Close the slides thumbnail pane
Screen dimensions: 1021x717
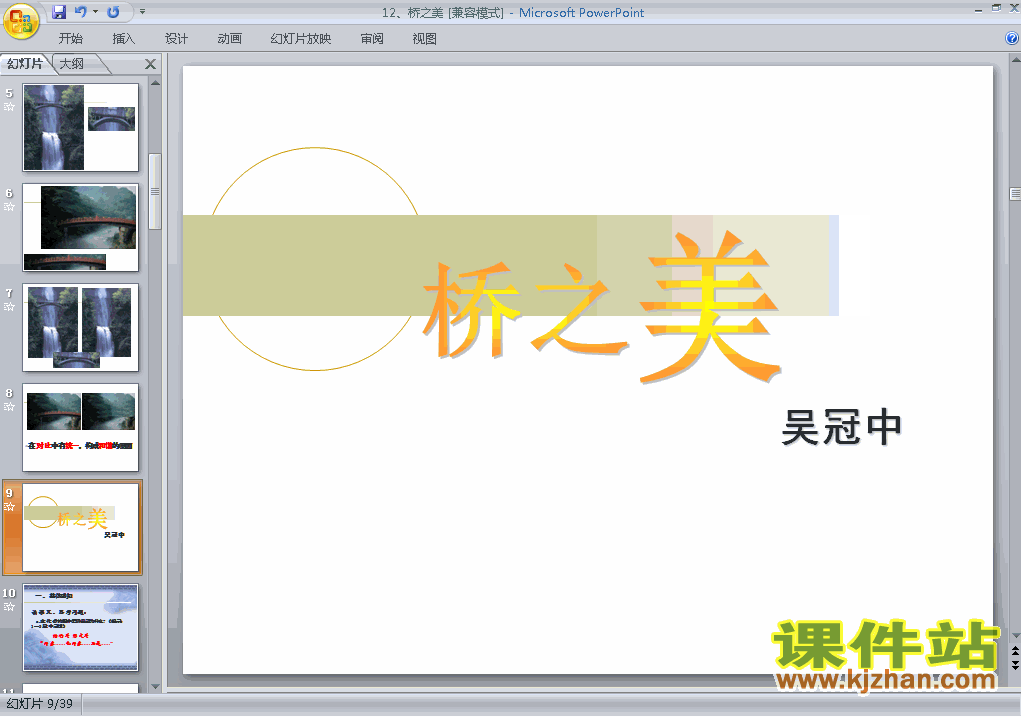pos(150,64)
